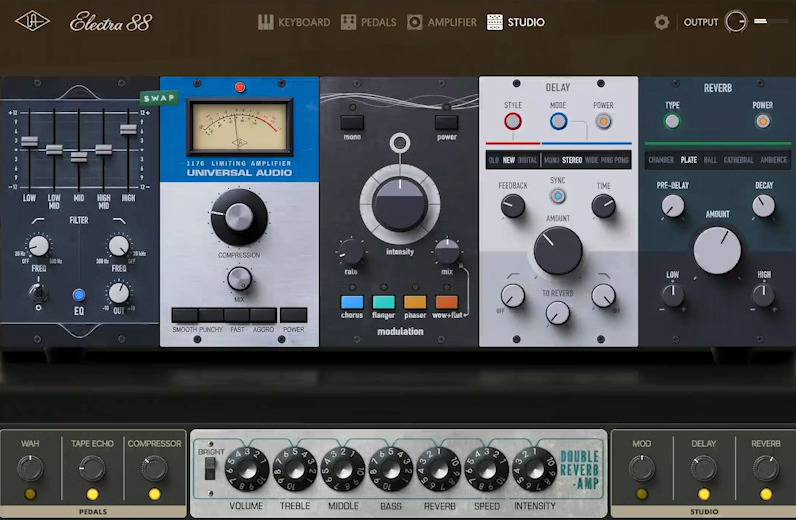
Task: Toggle the Delay POWER button
Action: (x=603, y=121)
